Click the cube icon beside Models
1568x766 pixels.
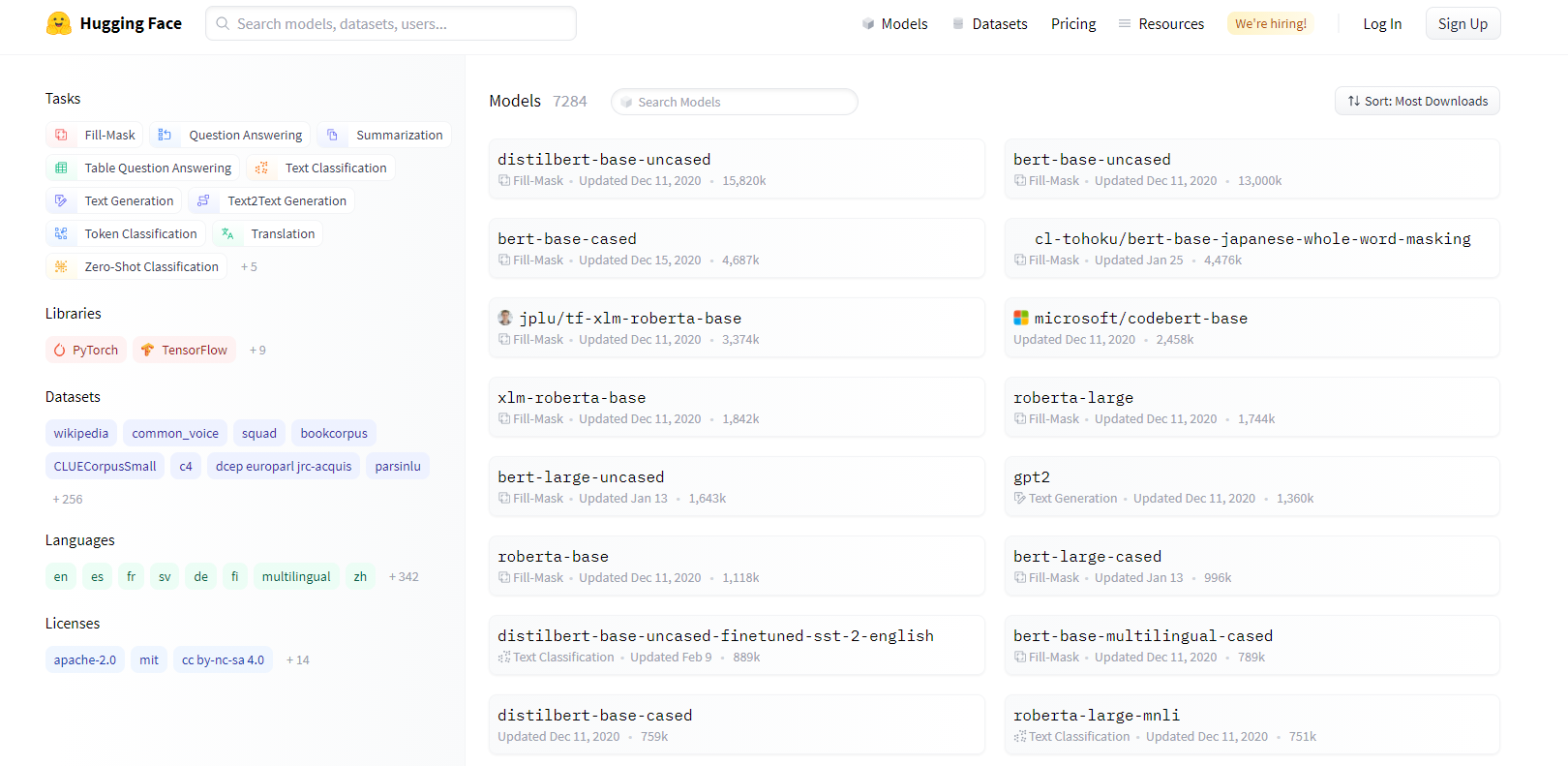tap(868, 23)
